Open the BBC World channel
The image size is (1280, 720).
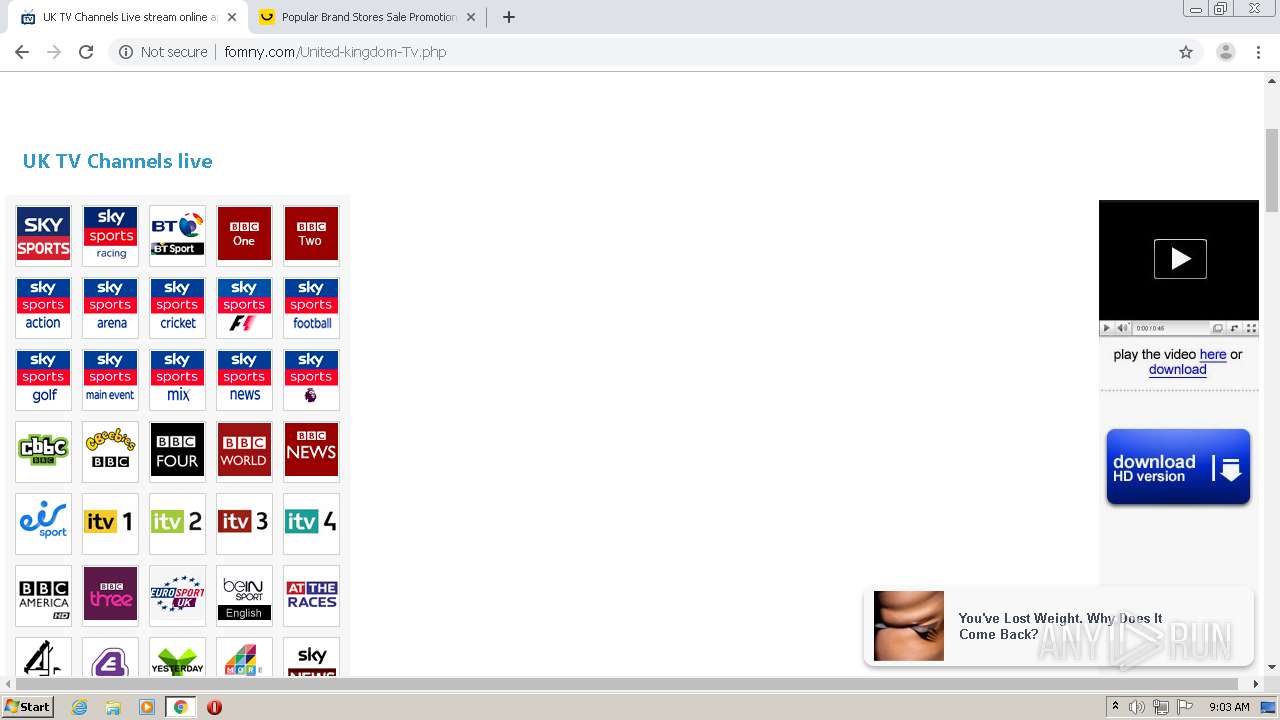click(244, 452)
